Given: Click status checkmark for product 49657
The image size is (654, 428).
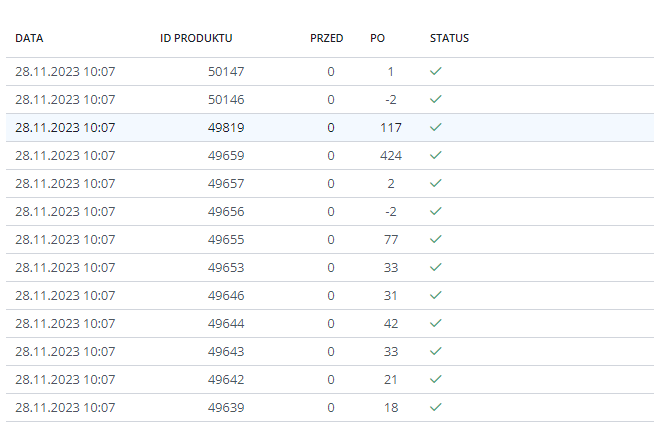Looking at the screenshot, I should 435,184.
